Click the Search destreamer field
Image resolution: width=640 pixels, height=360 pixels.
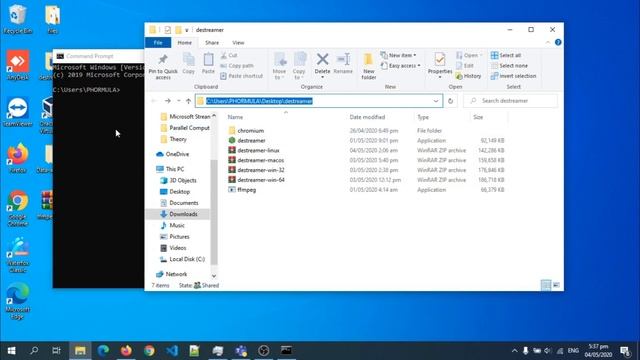[x=510, y=101]
